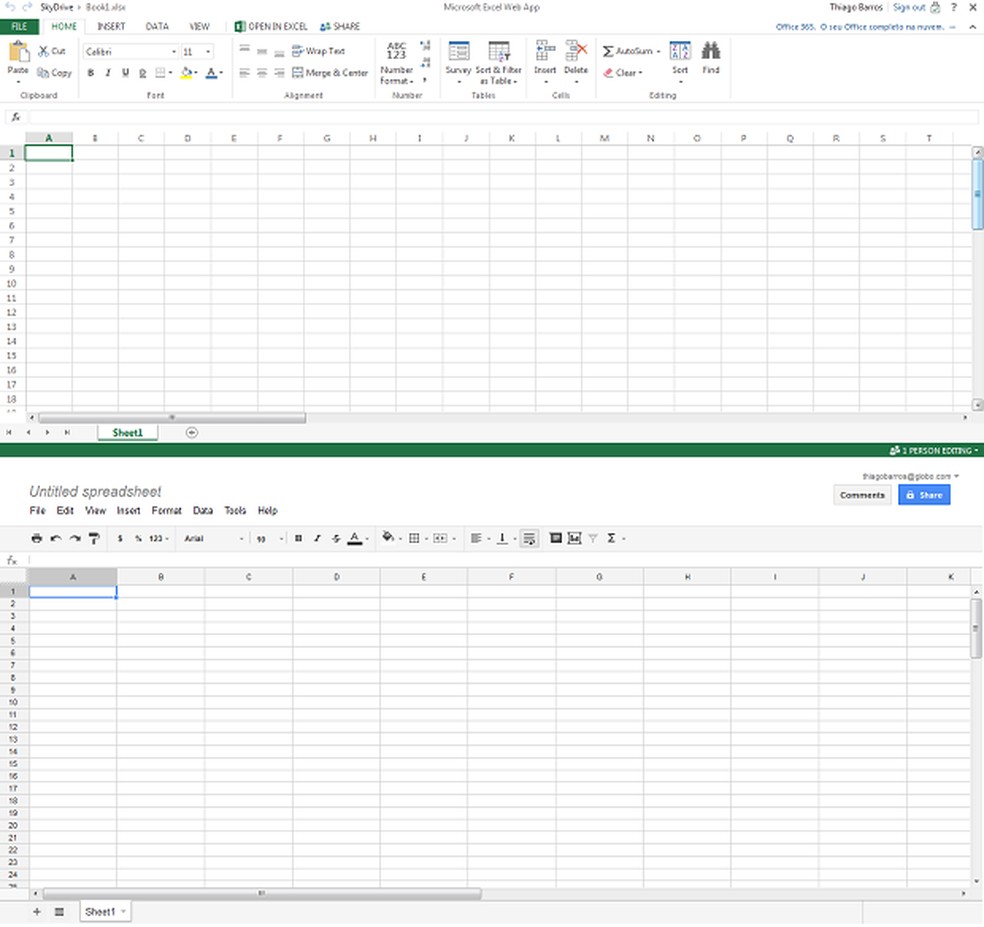Click the print icon in Google Sheets toolbar

[x=37, y=538]
